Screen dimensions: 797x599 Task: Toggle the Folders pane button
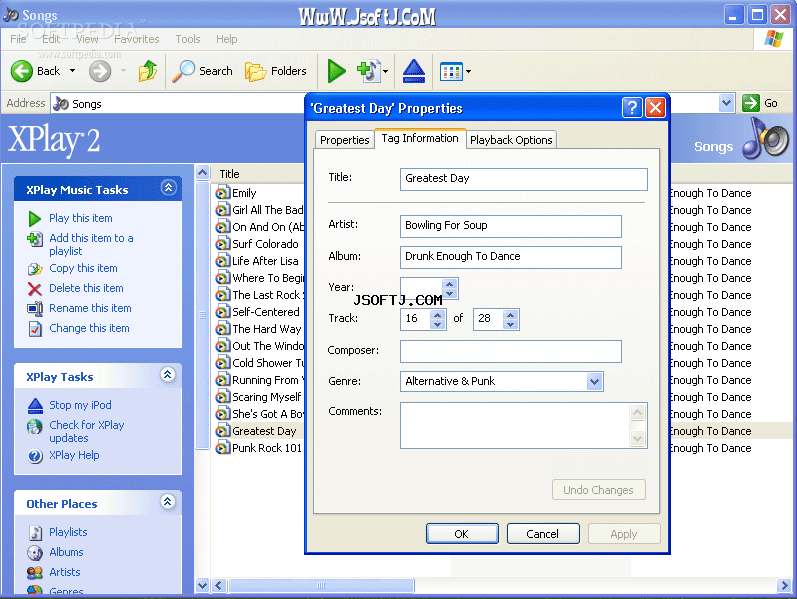coord(276,71)
